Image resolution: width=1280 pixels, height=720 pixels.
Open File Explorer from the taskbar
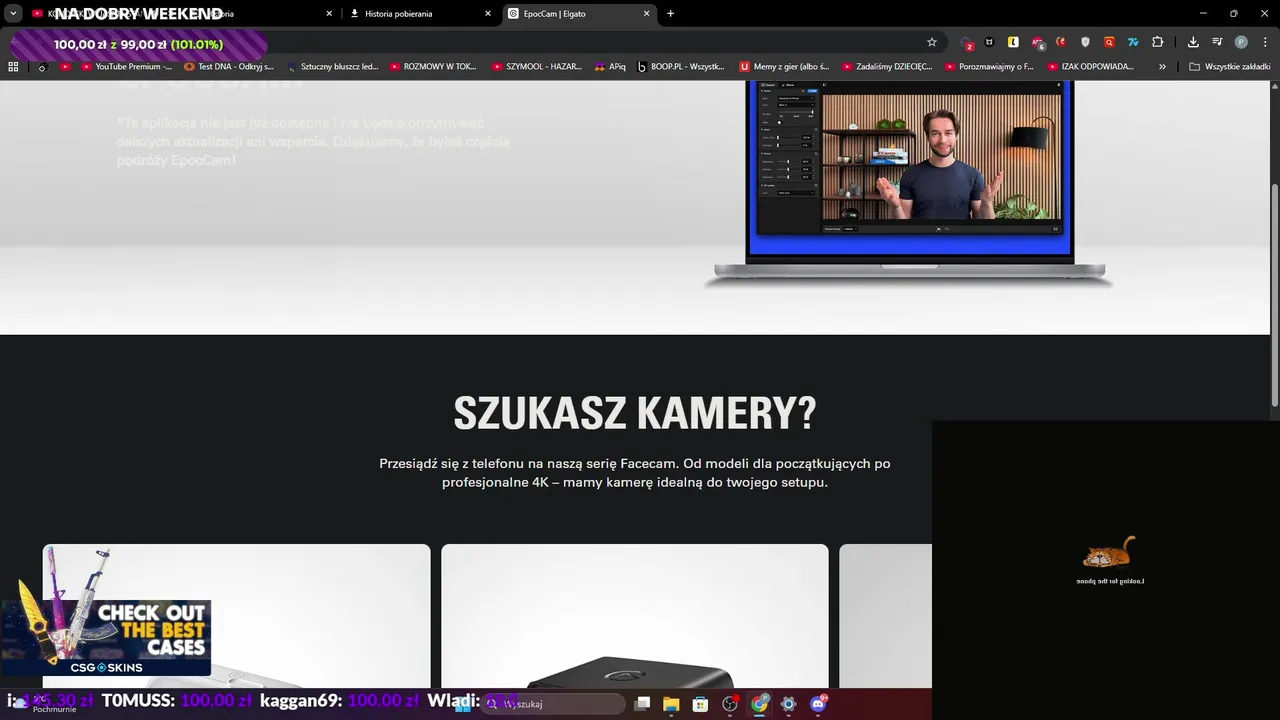pyautogui.click(x=671, y=704)
